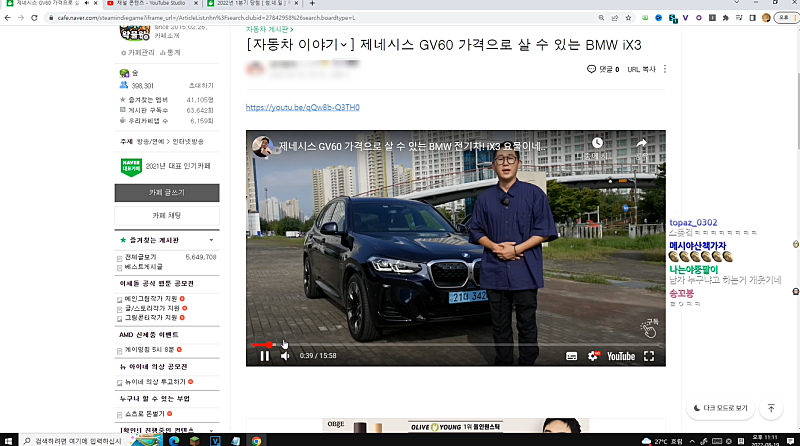The width and height of the screenshot is (800, 446).
Task: Click the 카페 글쓰기 button
Action: click(167, 193)
